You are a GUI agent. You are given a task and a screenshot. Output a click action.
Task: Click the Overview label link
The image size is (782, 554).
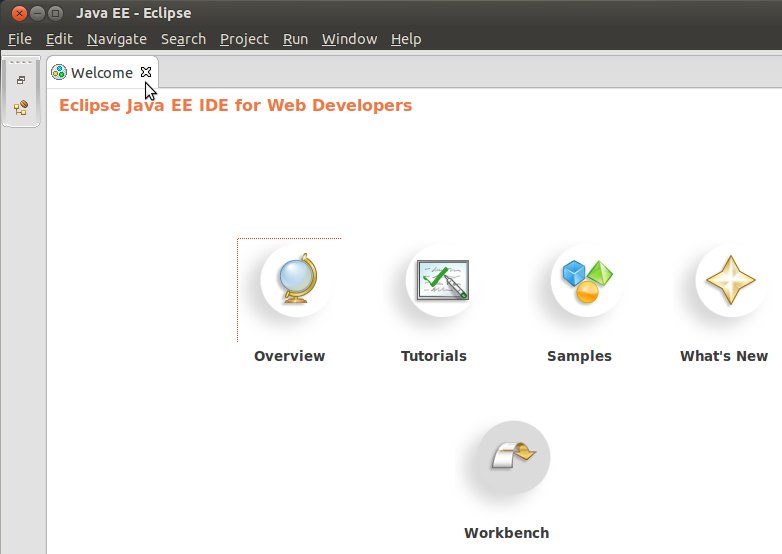(289, 356)
